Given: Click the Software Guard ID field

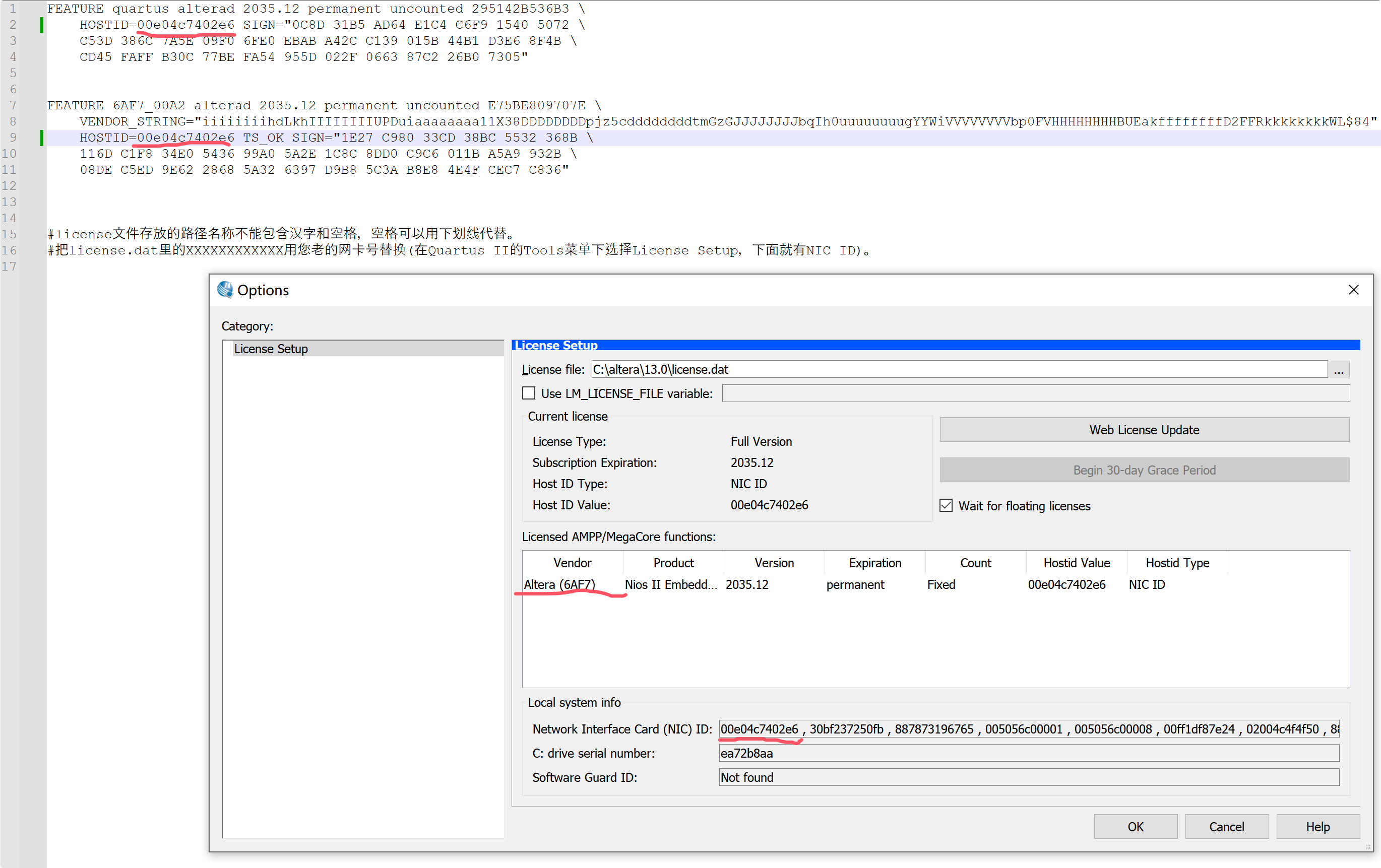Looking at the screenshot, I should (1029, 777).
